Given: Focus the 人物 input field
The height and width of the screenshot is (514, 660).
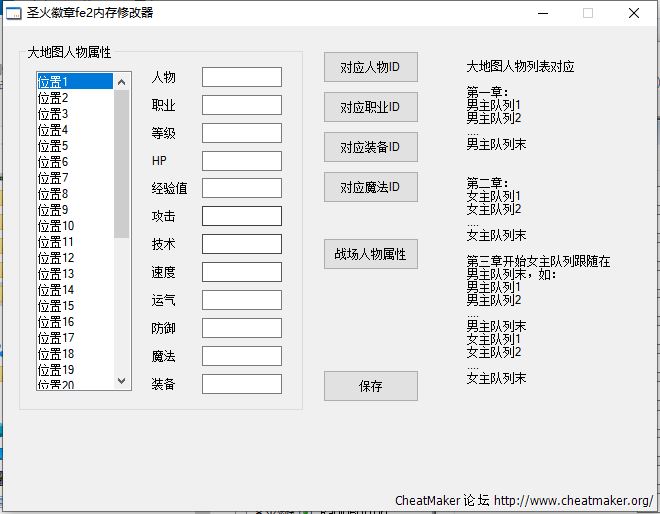Looking at the screenshot, I should point(241,77).
